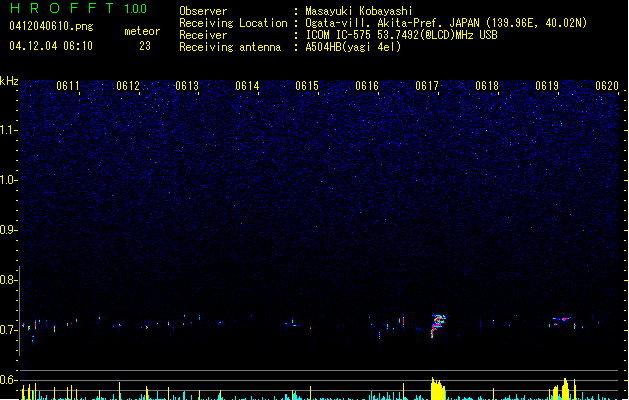Click the tall yellow intensity peak below 0617
Viewport: 629px width, 400px height.
438,388
